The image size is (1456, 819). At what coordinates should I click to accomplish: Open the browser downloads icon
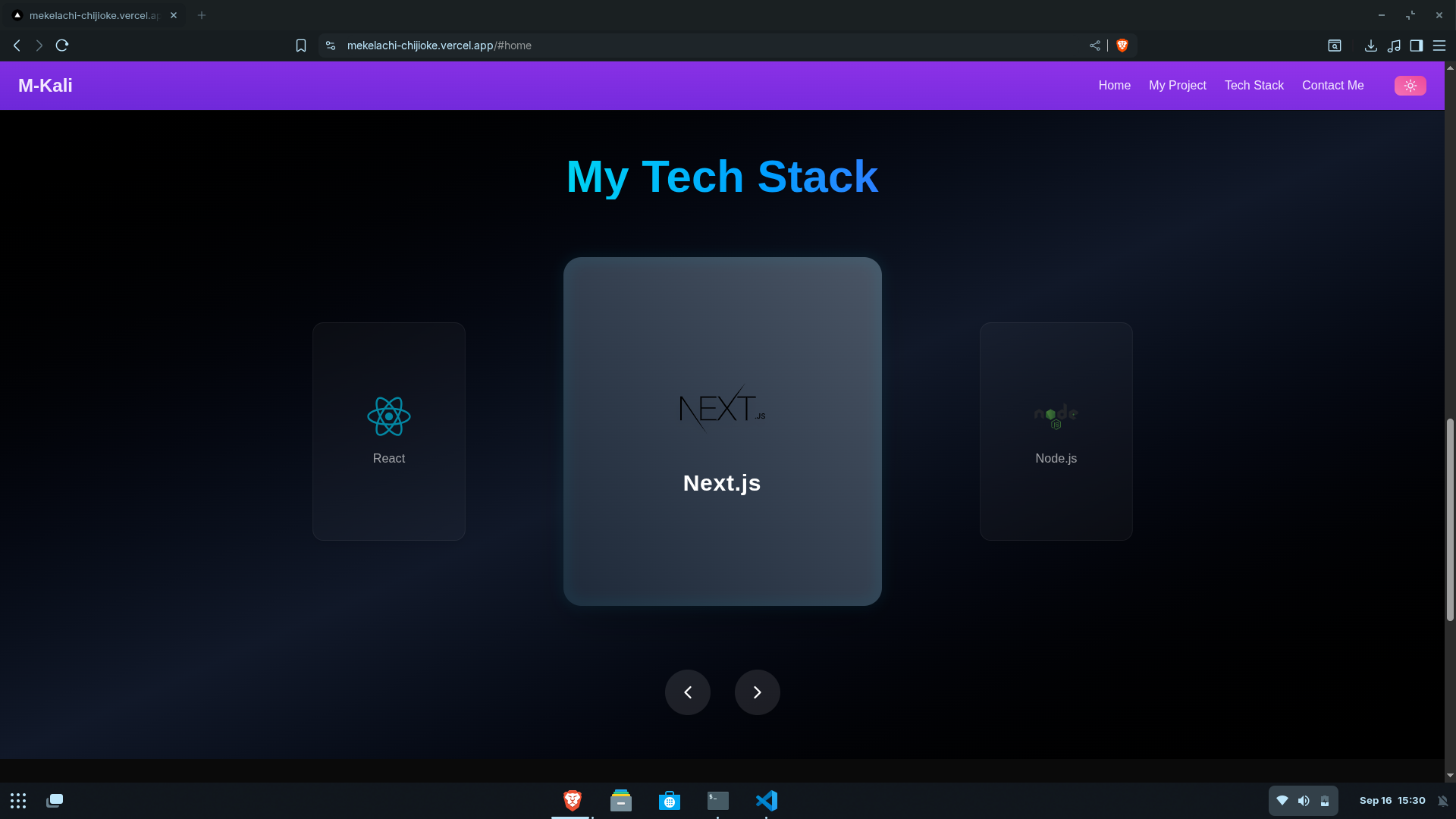[1370, 45]
